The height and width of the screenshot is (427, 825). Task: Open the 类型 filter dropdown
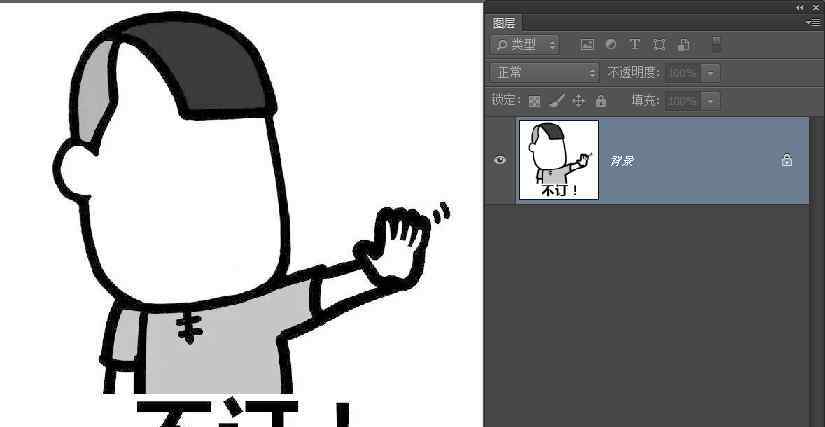pyautogui.click(x=525, y=45)
